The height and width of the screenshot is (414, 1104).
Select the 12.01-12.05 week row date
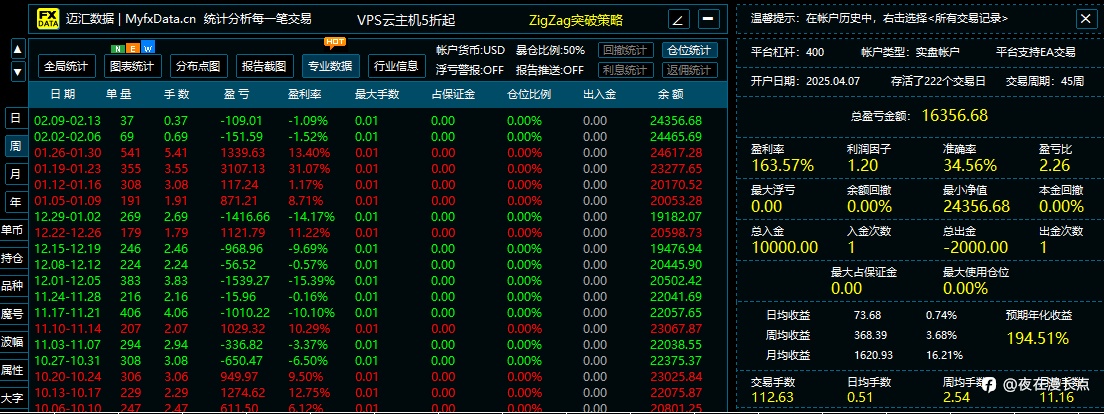(67, 280)
